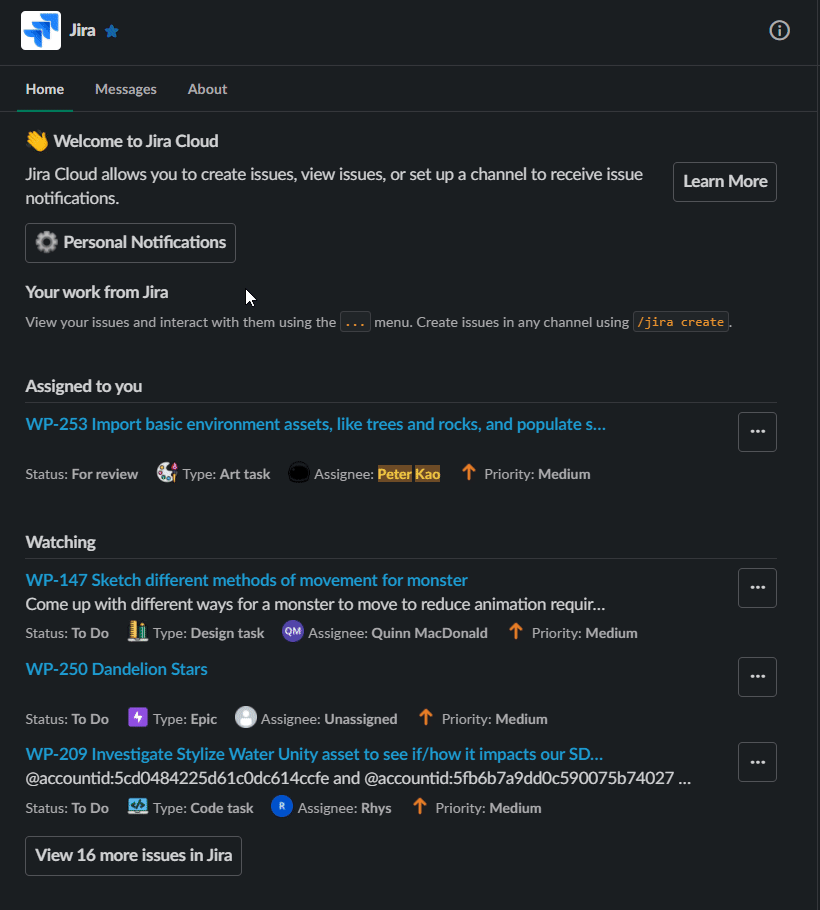Click the gear icon in Personal Notifications
820x910 pixels.
tap(46, 242)
